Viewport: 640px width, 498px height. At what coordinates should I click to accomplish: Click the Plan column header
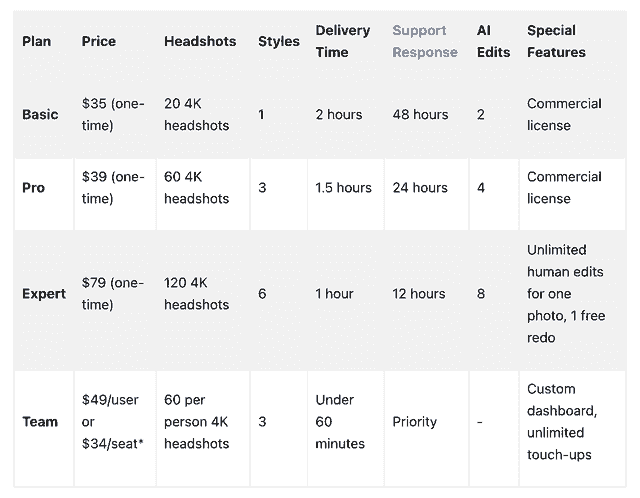37,41
